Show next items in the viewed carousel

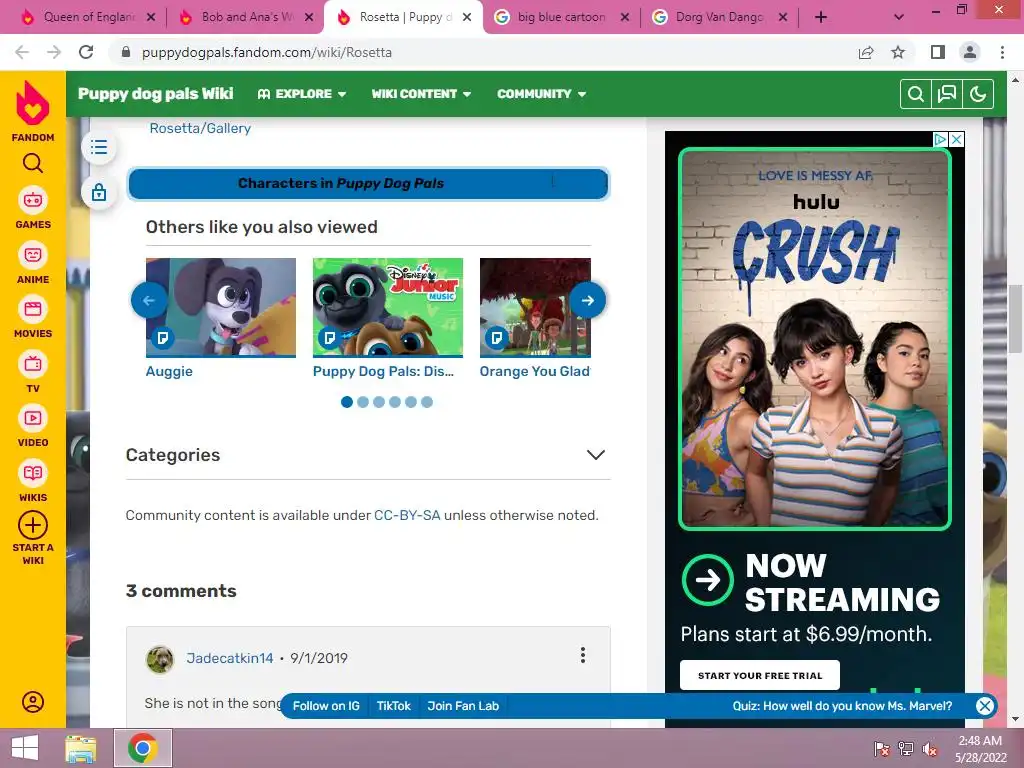(x=588, y=300)
